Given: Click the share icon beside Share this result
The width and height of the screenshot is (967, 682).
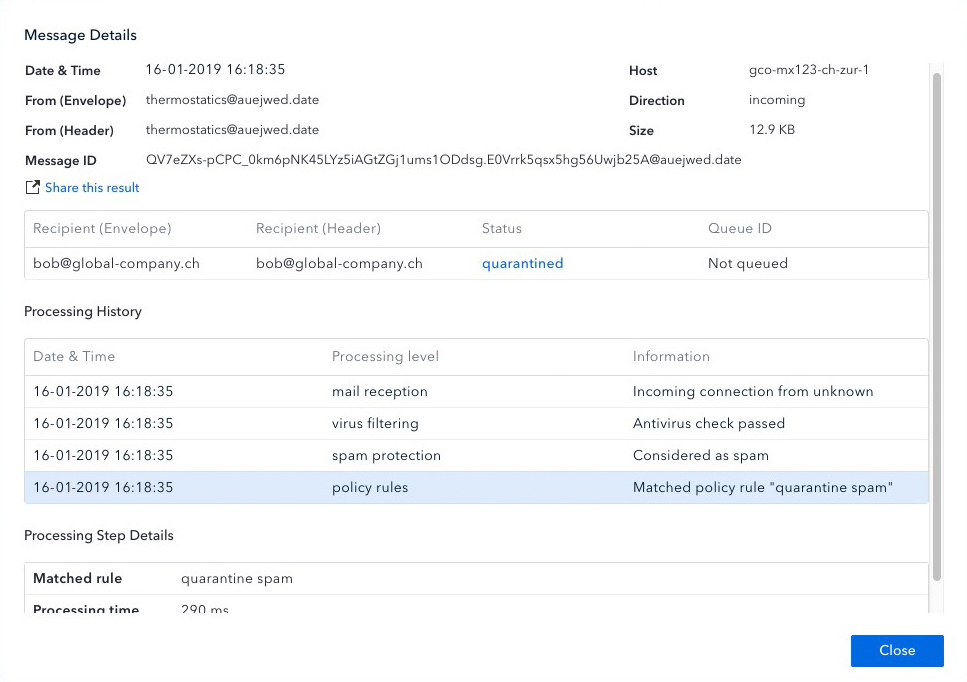Looking at the screenshot, I should pyautogui.click(x=33, y=187).
